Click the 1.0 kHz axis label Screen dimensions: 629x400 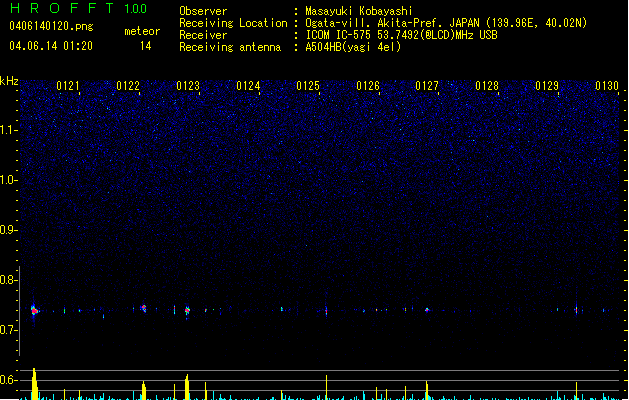[x=9, y=180]
